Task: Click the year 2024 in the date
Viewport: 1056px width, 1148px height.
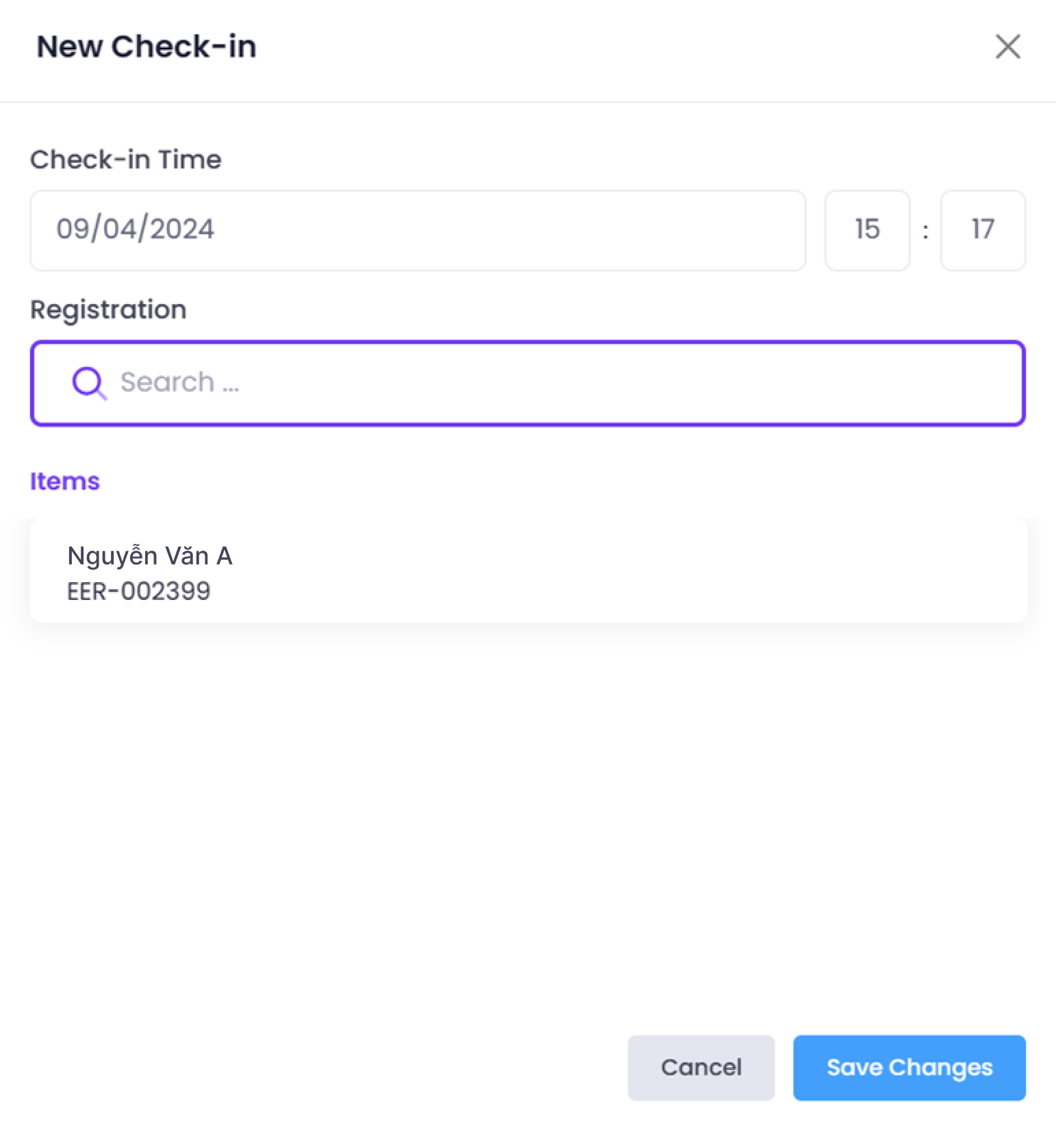Action: click(x=182, y=229)
